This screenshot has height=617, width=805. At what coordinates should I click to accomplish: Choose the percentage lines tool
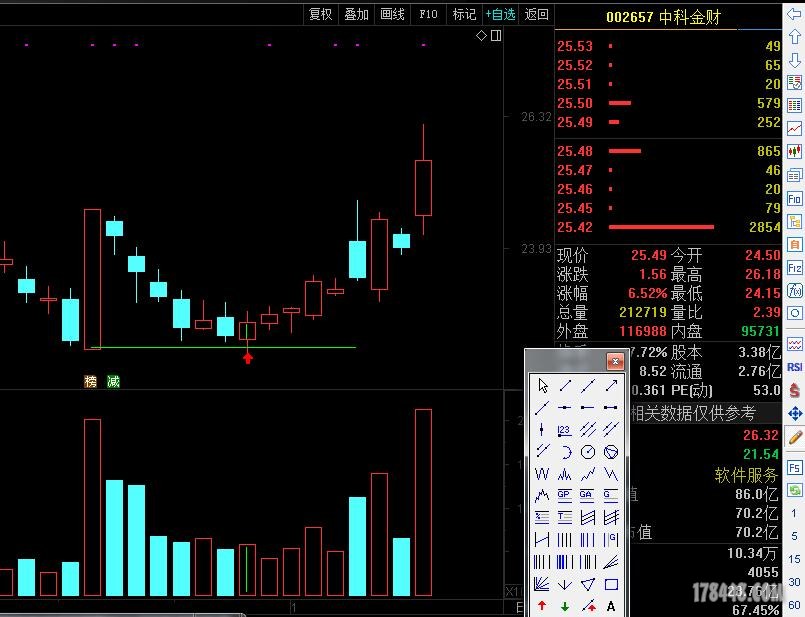[x=542, y=517]
